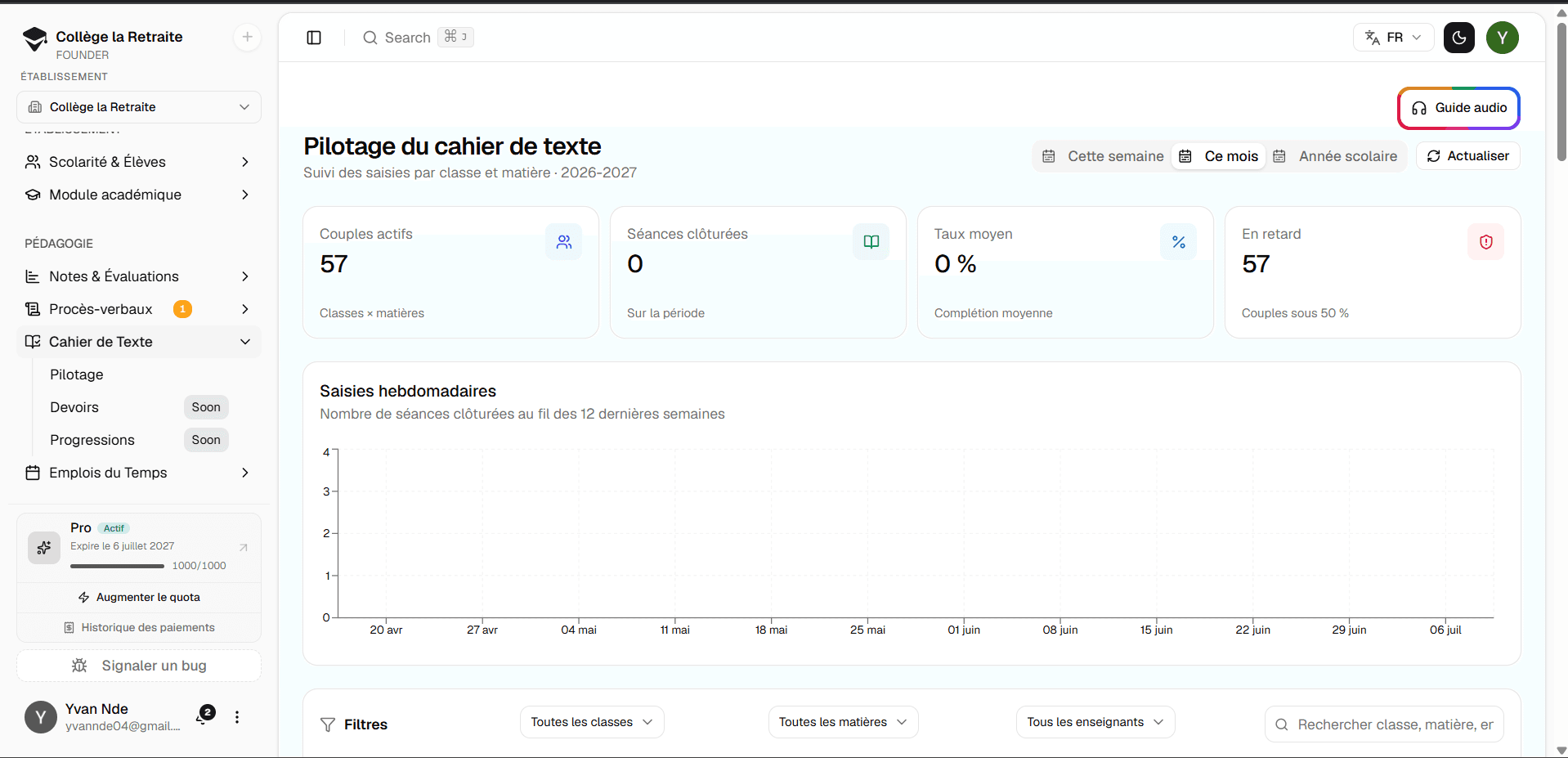This screenshot has height=758, width=1568.
Task: Open the Pro plan external link arrow
Action: 243,547
